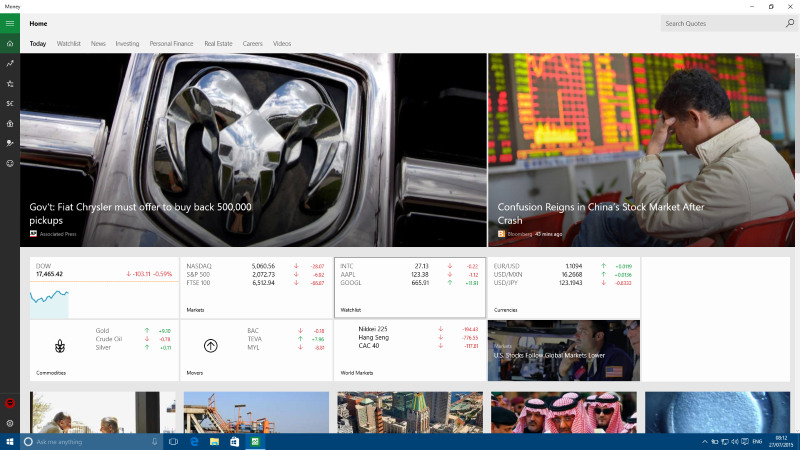The image size is (800, 450).
Task: Switch to the Watchlist tab
Action: click(68, 43)
